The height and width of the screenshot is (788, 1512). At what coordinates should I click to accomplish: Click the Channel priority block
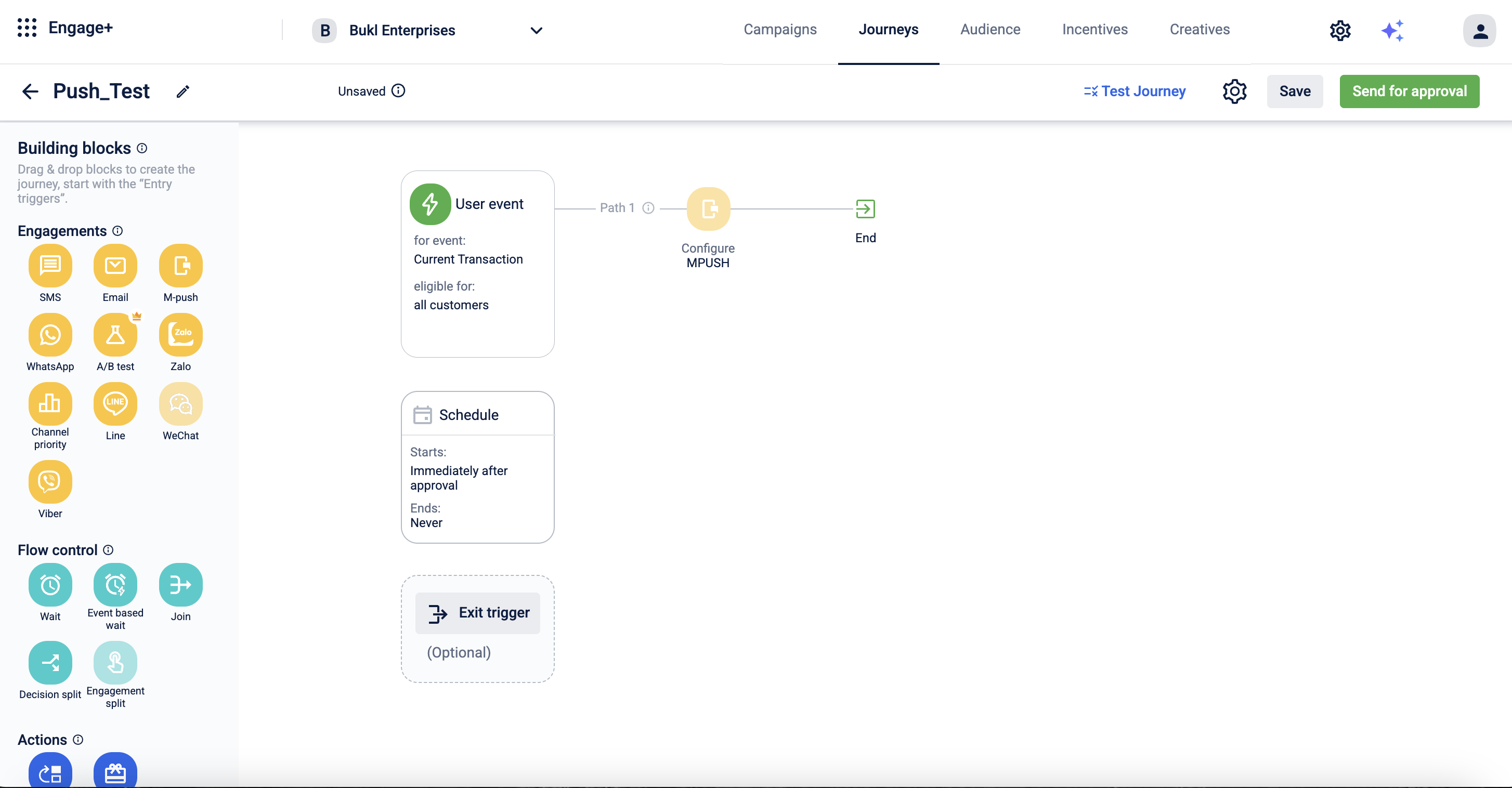coord(50,404)
